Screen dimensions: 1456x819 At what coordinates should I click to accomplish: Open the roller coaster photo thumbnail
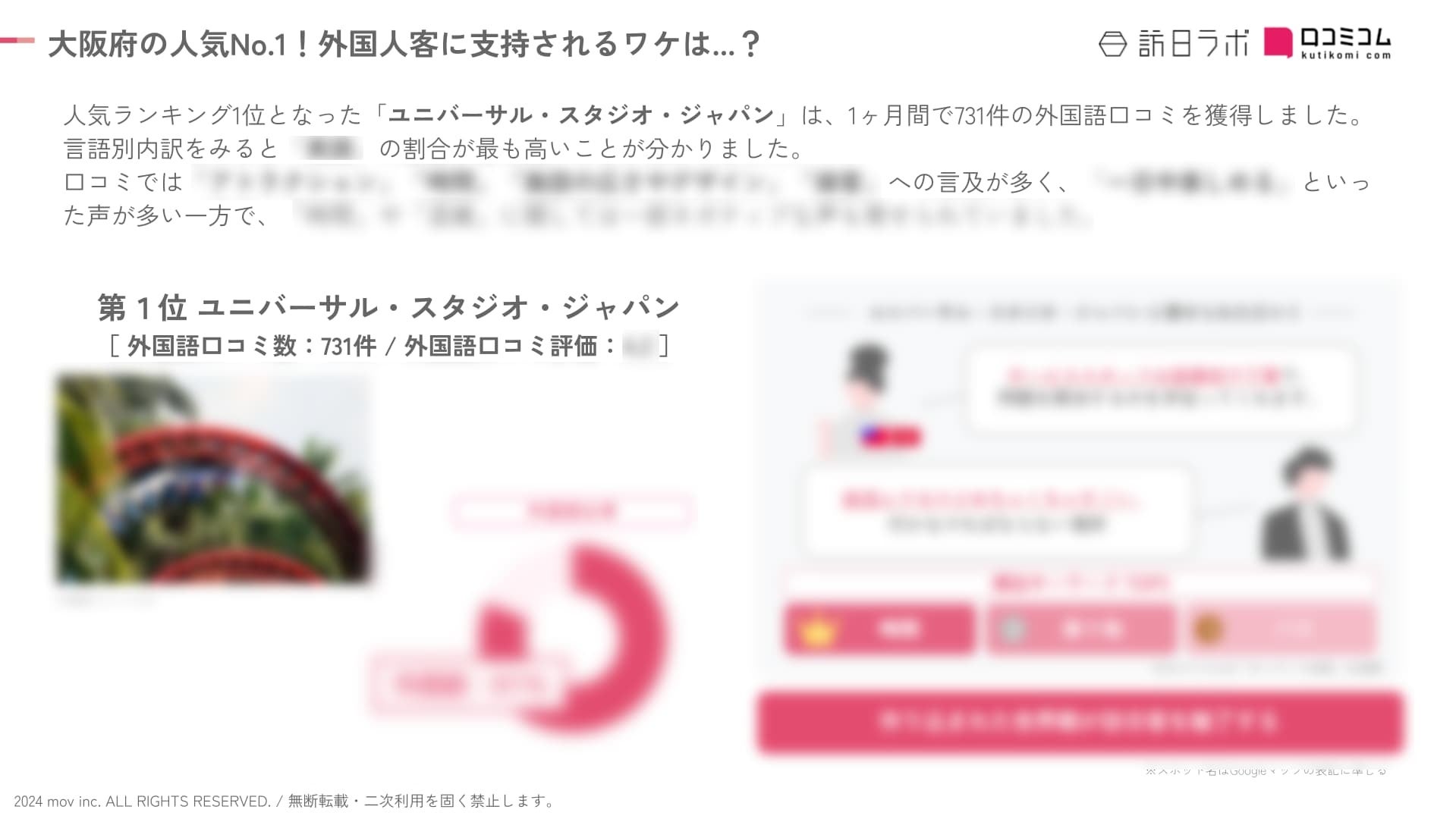213,479
